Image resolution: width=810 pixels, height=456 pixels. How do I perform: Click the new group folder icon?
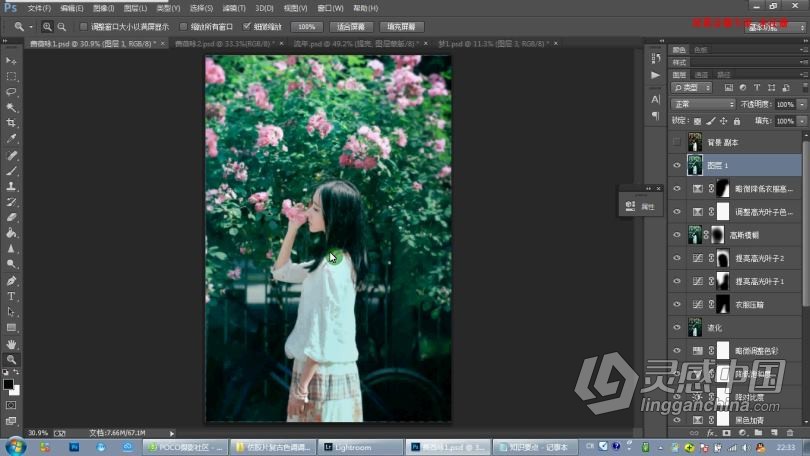click(758, 433)
